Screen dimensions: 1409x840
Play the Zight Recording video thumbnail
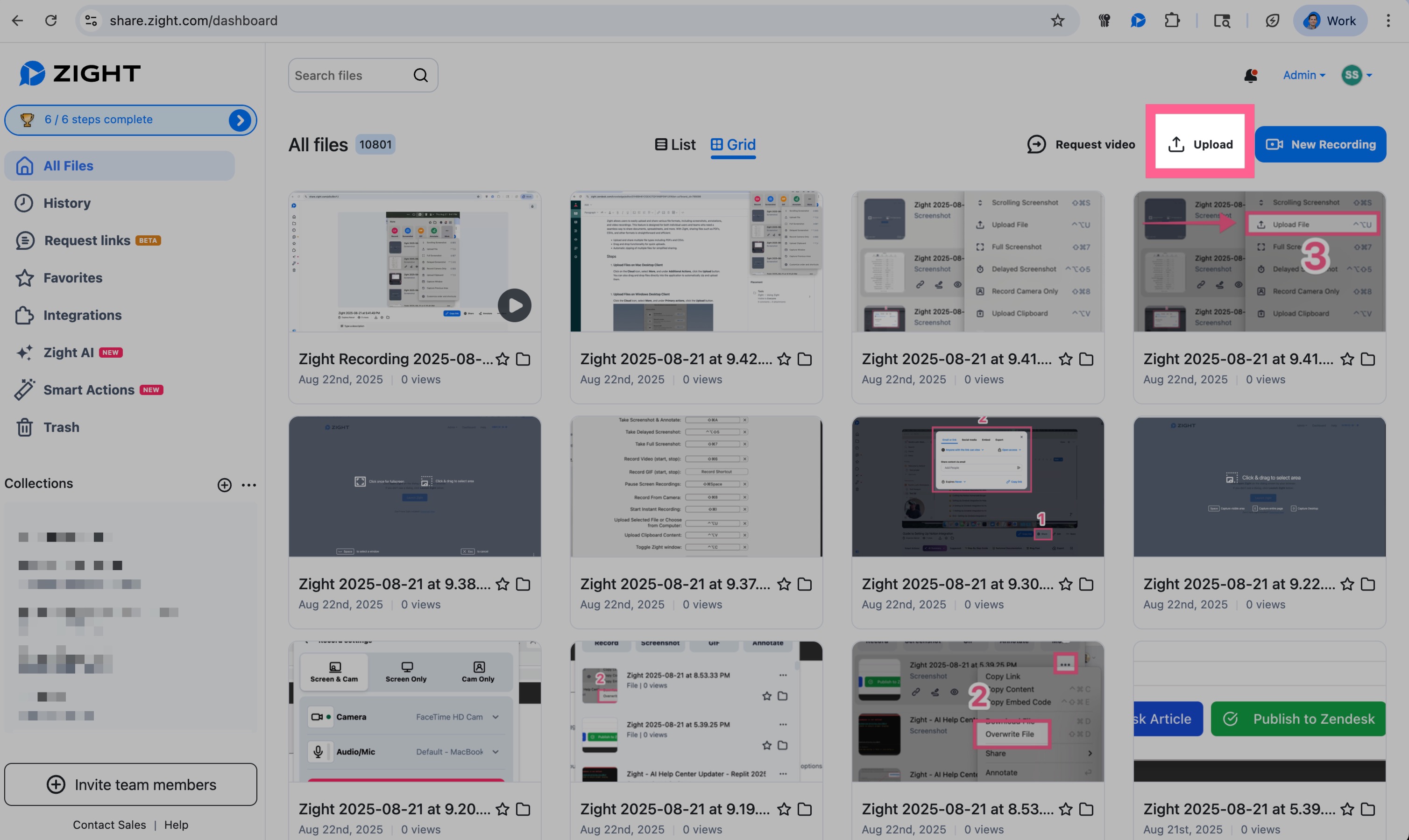[514, 306]
